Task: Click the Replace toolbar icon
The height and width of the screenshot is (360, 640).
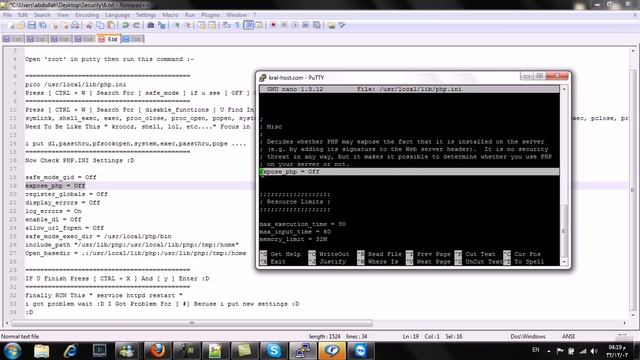Action: [x=162, y=25]
